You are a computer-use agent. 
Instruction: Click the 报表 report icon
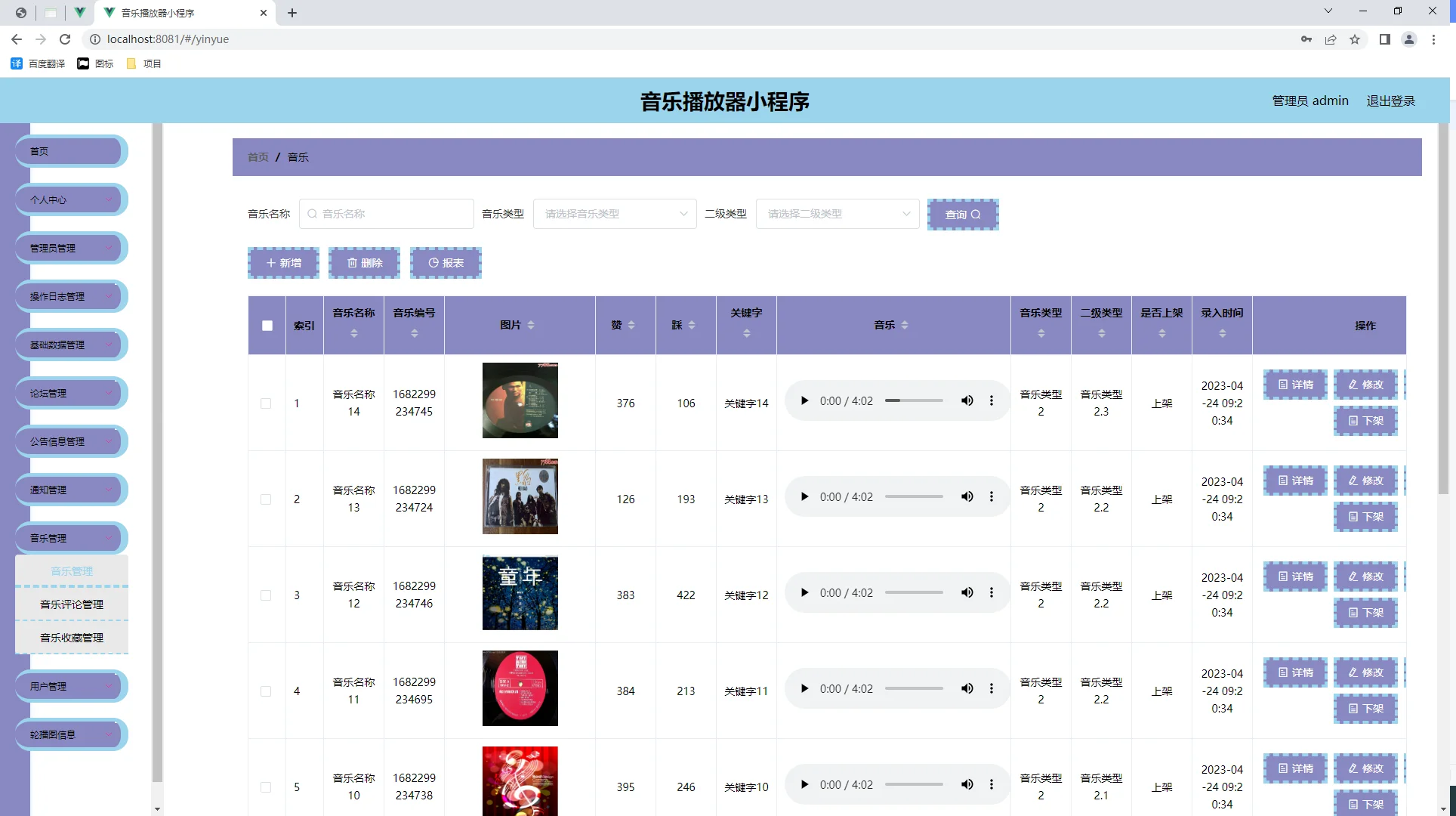click(x=433, y=262)
